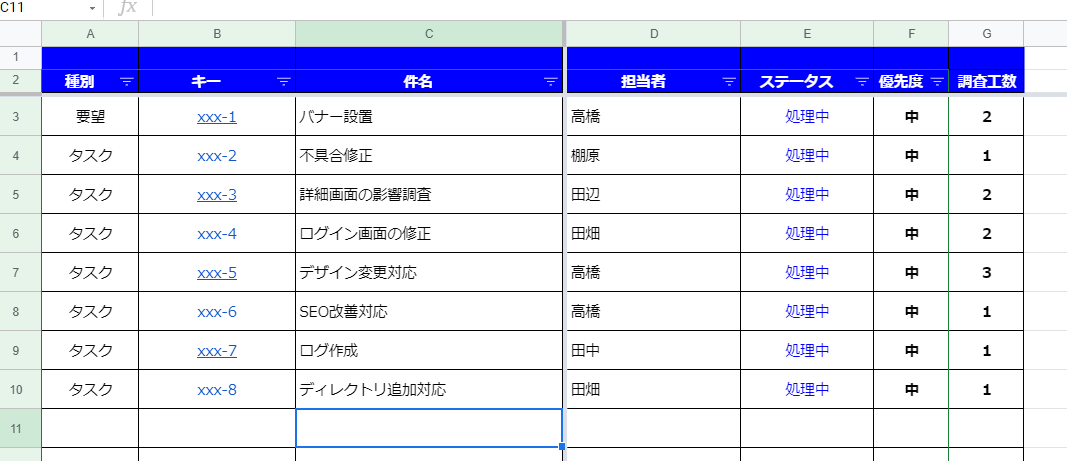Open the filter for 件名 column

(551, 82)
